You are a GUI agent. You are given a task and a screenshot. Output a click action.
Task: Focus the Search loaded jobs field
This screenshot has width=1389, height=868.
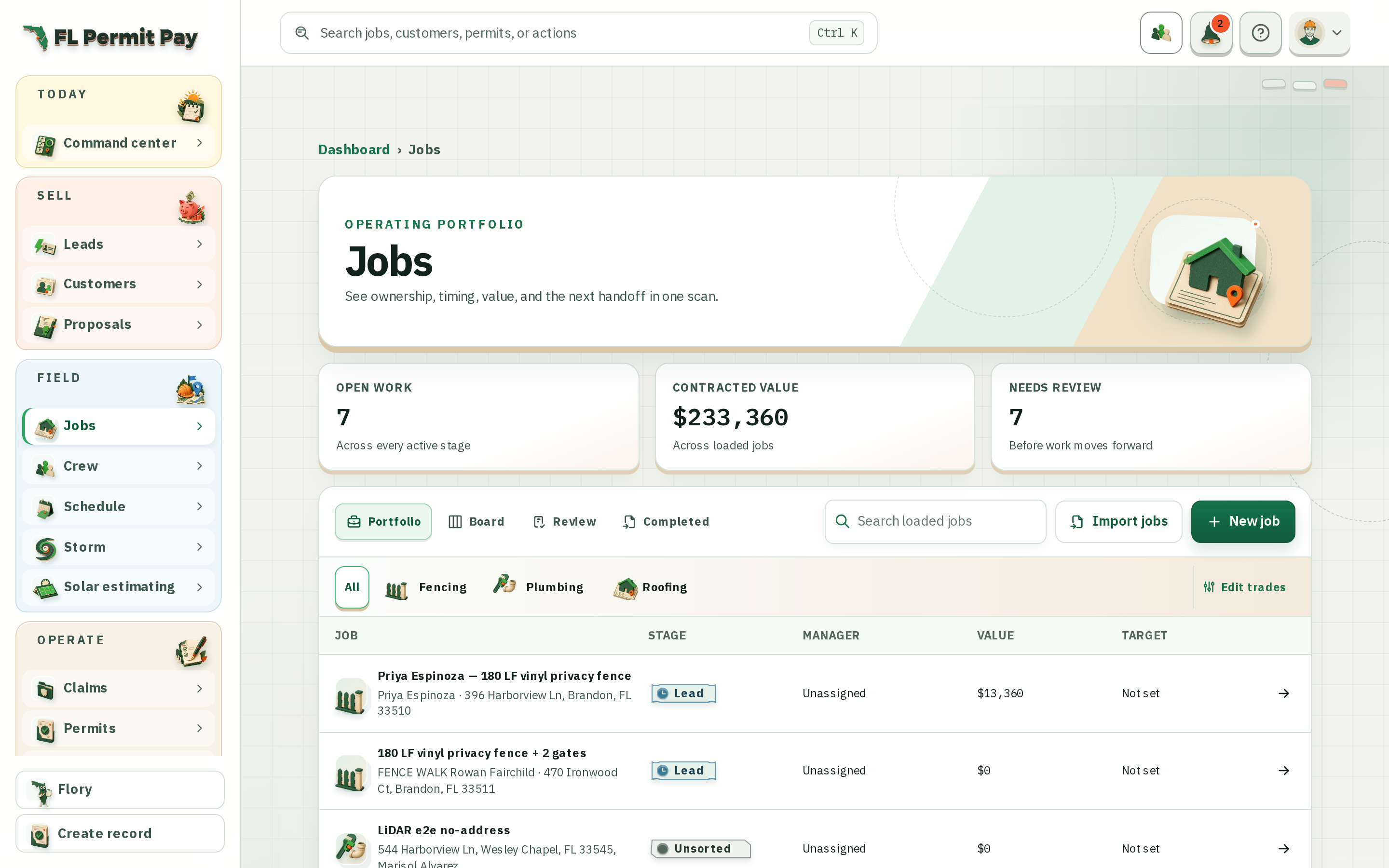936,521
